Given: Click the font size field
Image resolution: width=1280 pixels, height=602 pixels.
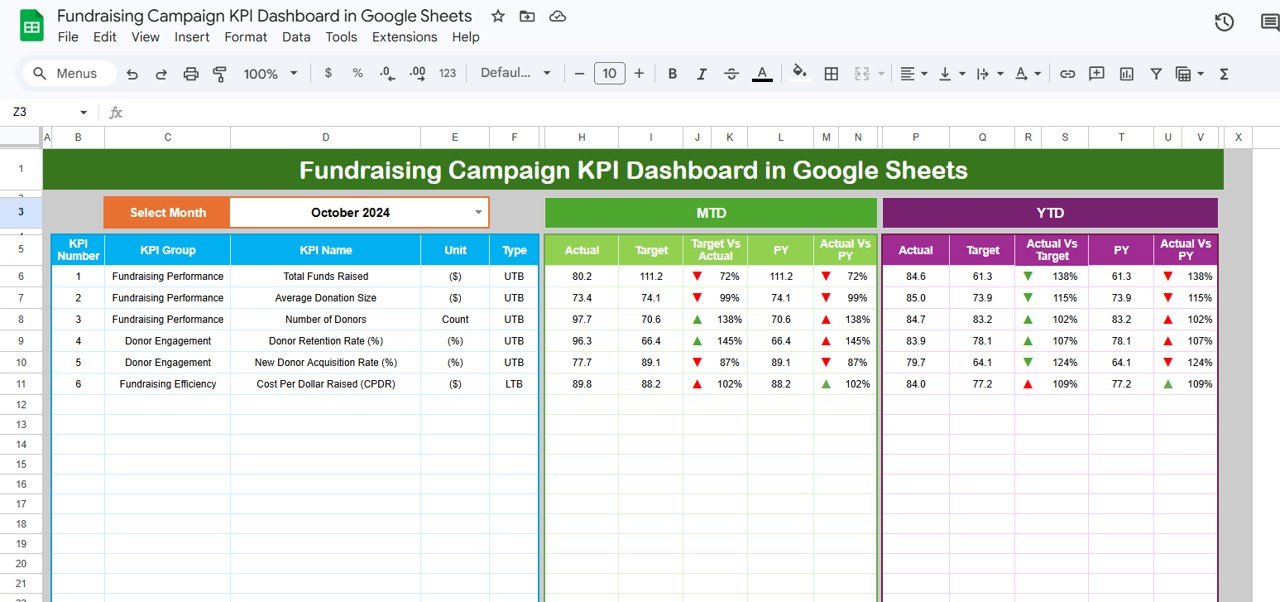Looking at the screenshot, I should (609, 73).
